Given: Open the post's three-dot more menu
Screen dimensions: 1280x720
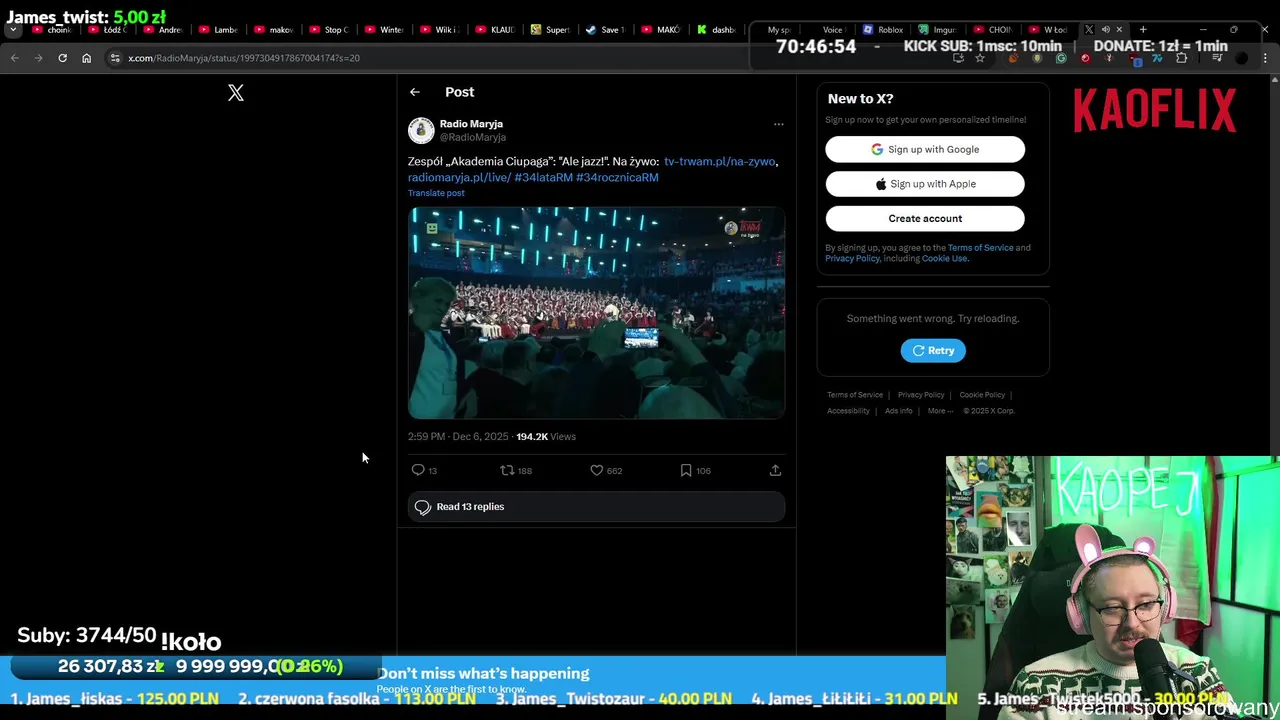Looking at the screenshot, I should point(778,124).
